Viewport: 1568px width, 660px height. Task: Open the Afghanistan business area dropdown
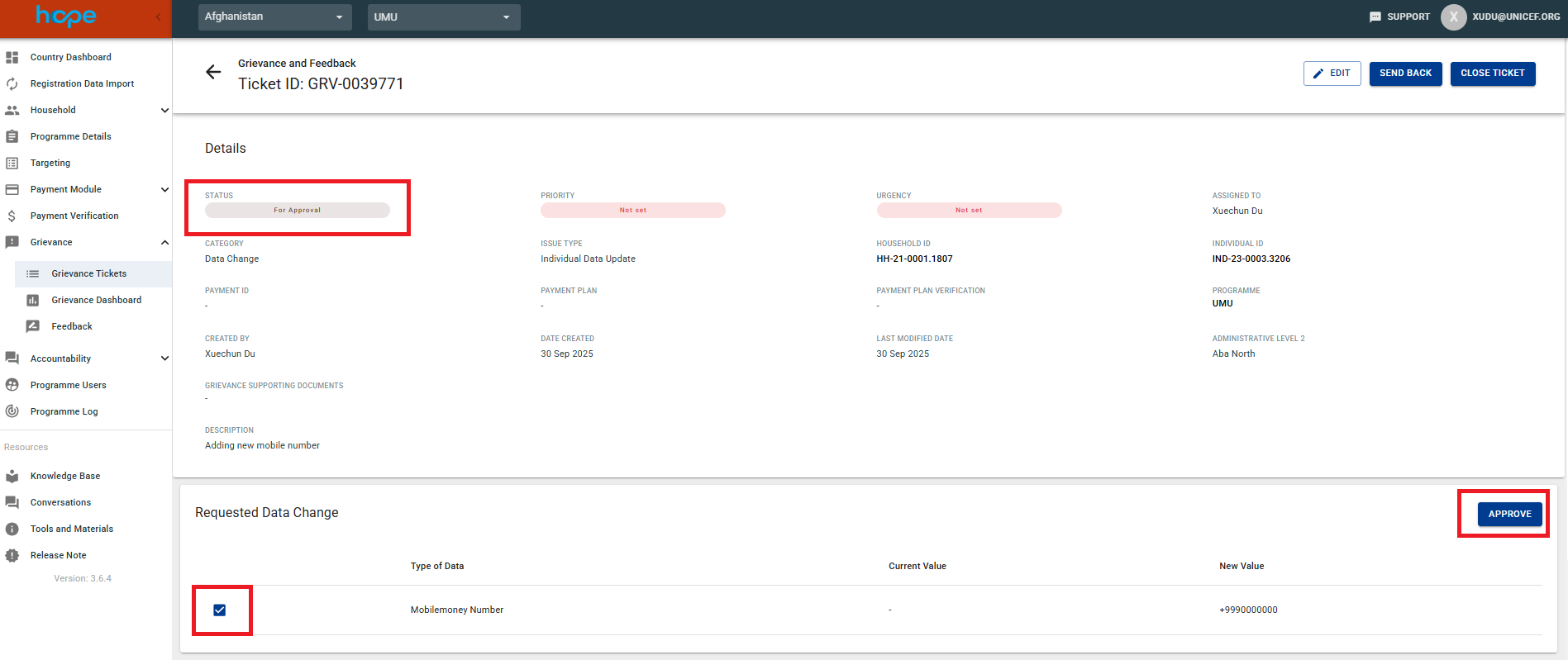tap(274, 17)
